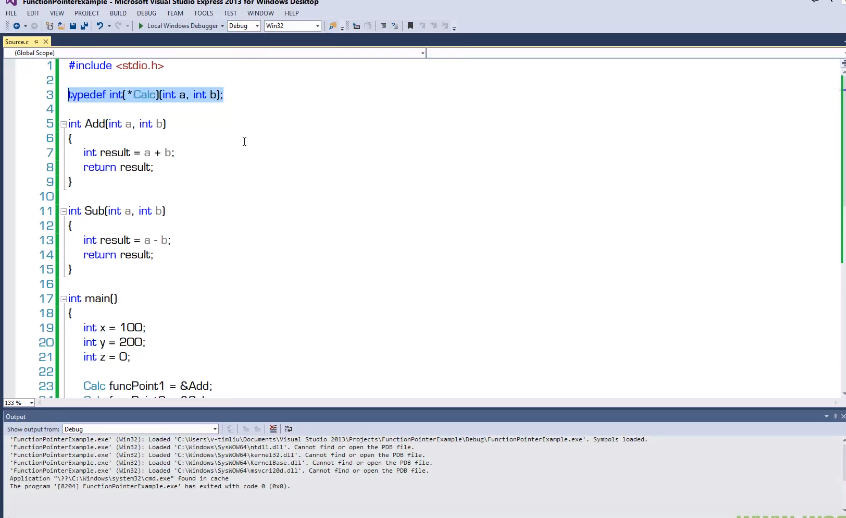Open the WINDOW menu
The height and width of the screenshot is (518, 846).
pyautogui.click(x=261, y=13)
